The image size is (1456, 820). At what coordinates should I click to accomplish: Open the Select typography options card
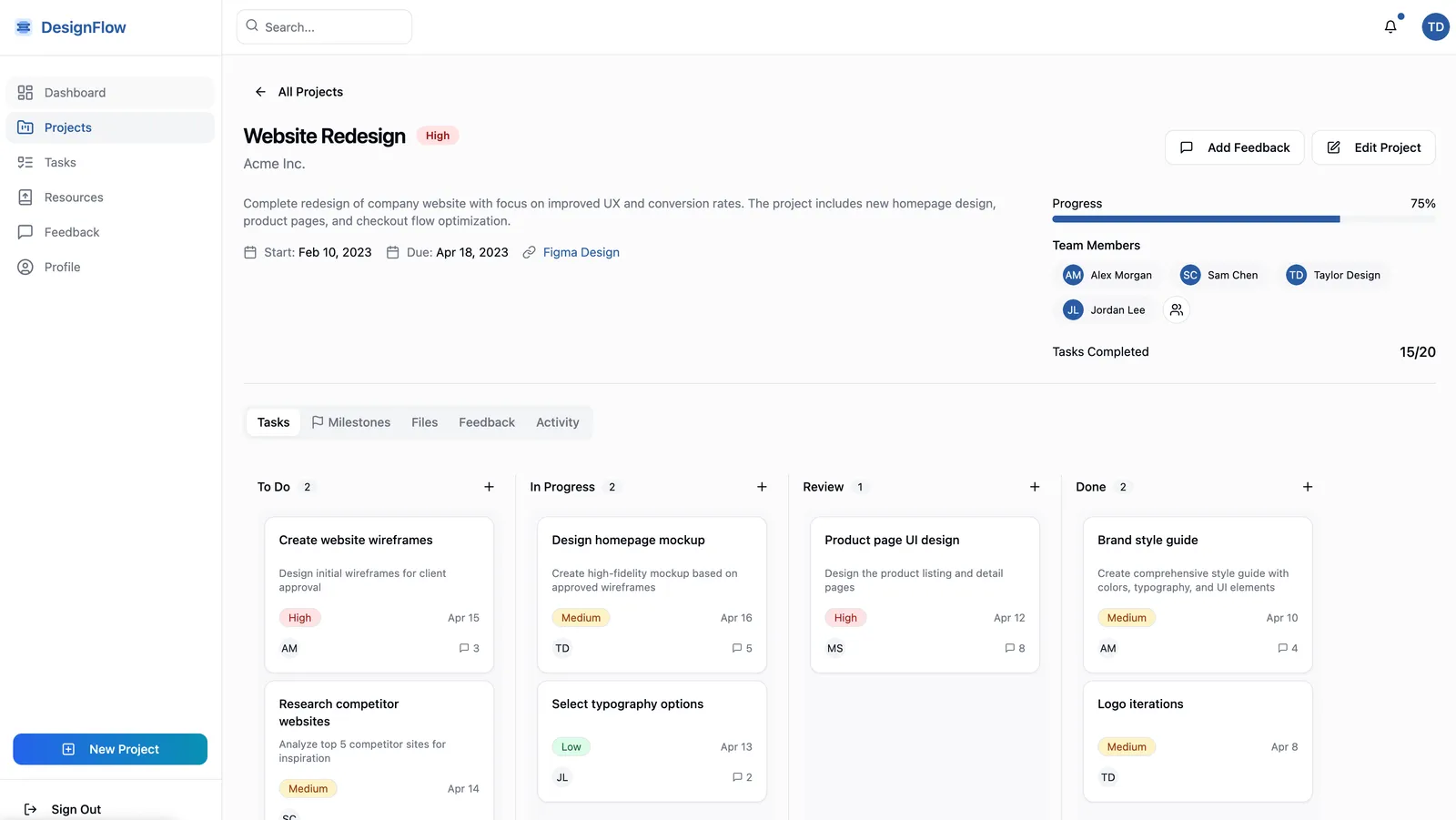coord(652,742)
